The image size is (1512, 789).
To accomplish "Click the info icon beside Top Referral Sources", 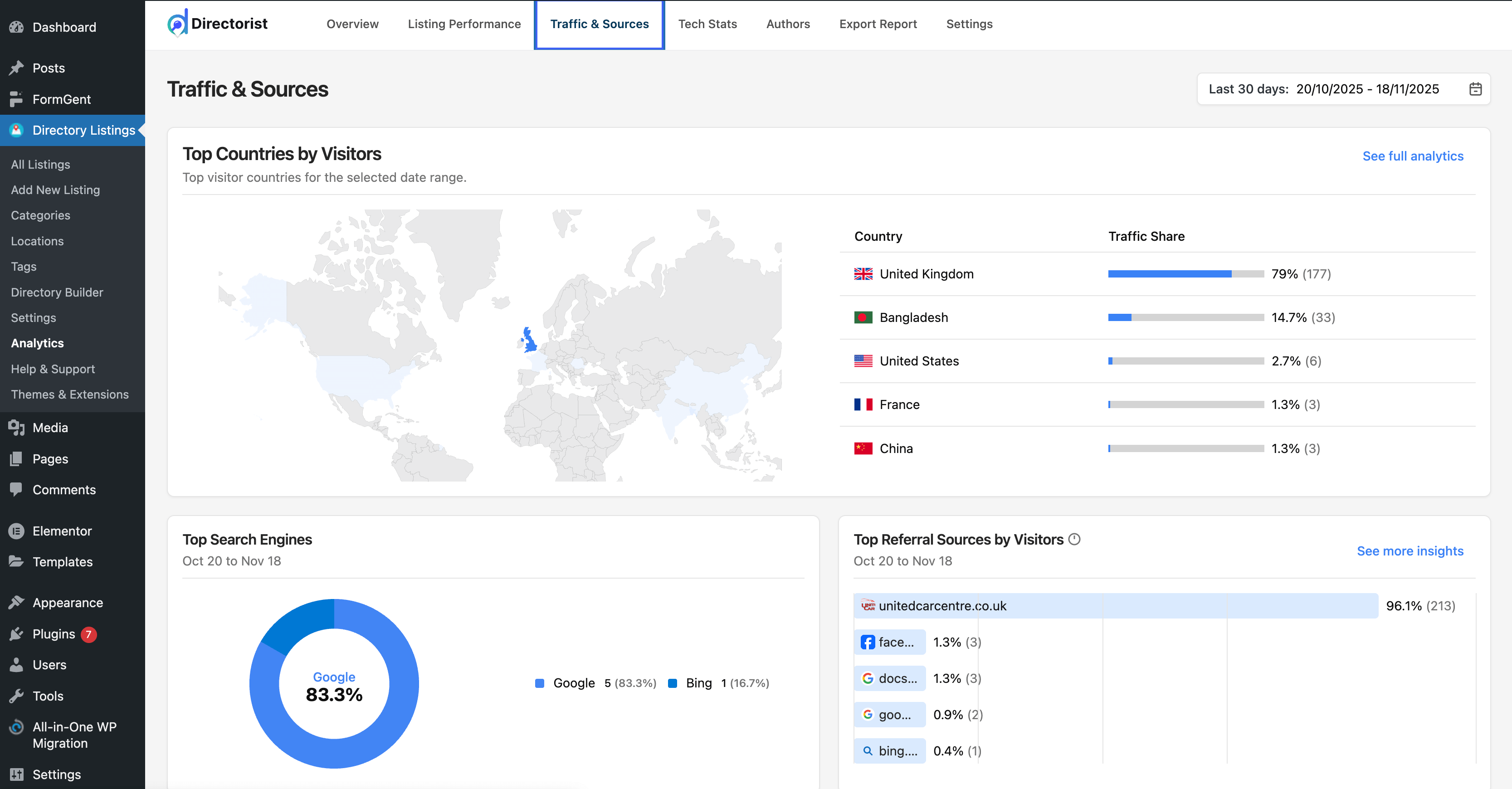I will 1074,539.
